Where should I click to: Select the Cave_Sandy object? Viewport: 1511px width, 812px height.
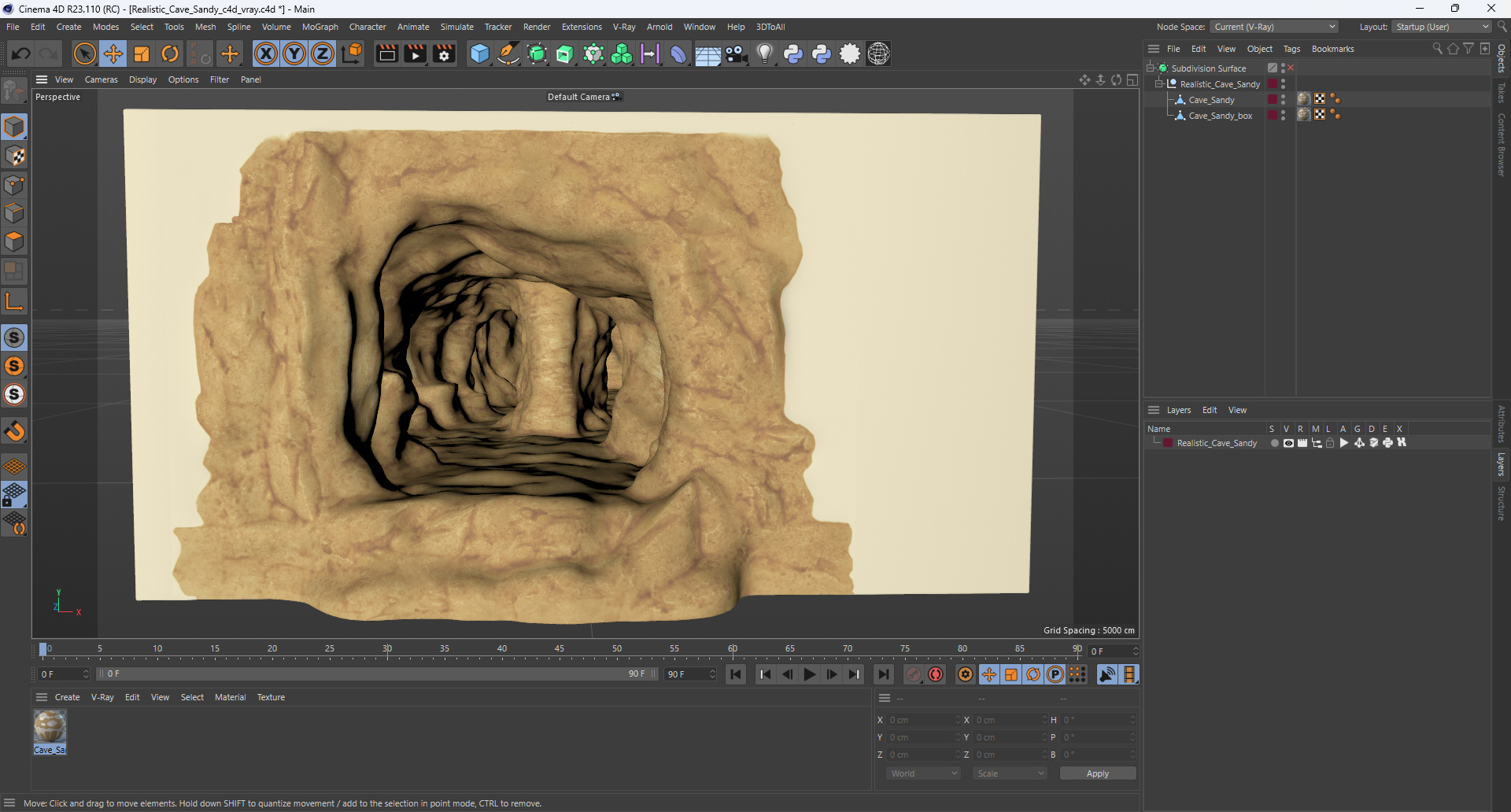click(x=1211, y=100)
